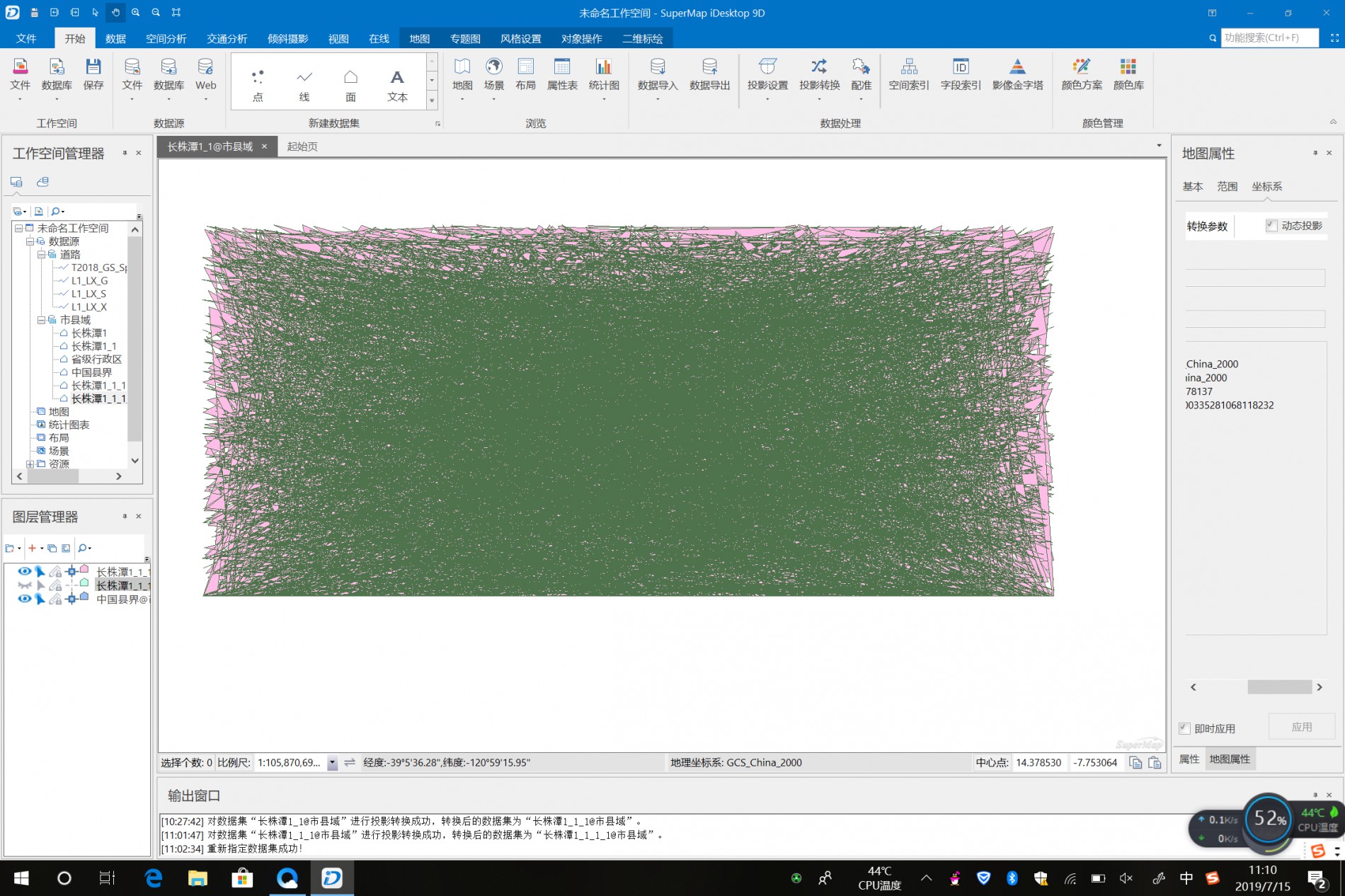Viewport: 1345px width, 896px height.
Task: Create a new 线 line dataset
Action: point(304,86)
